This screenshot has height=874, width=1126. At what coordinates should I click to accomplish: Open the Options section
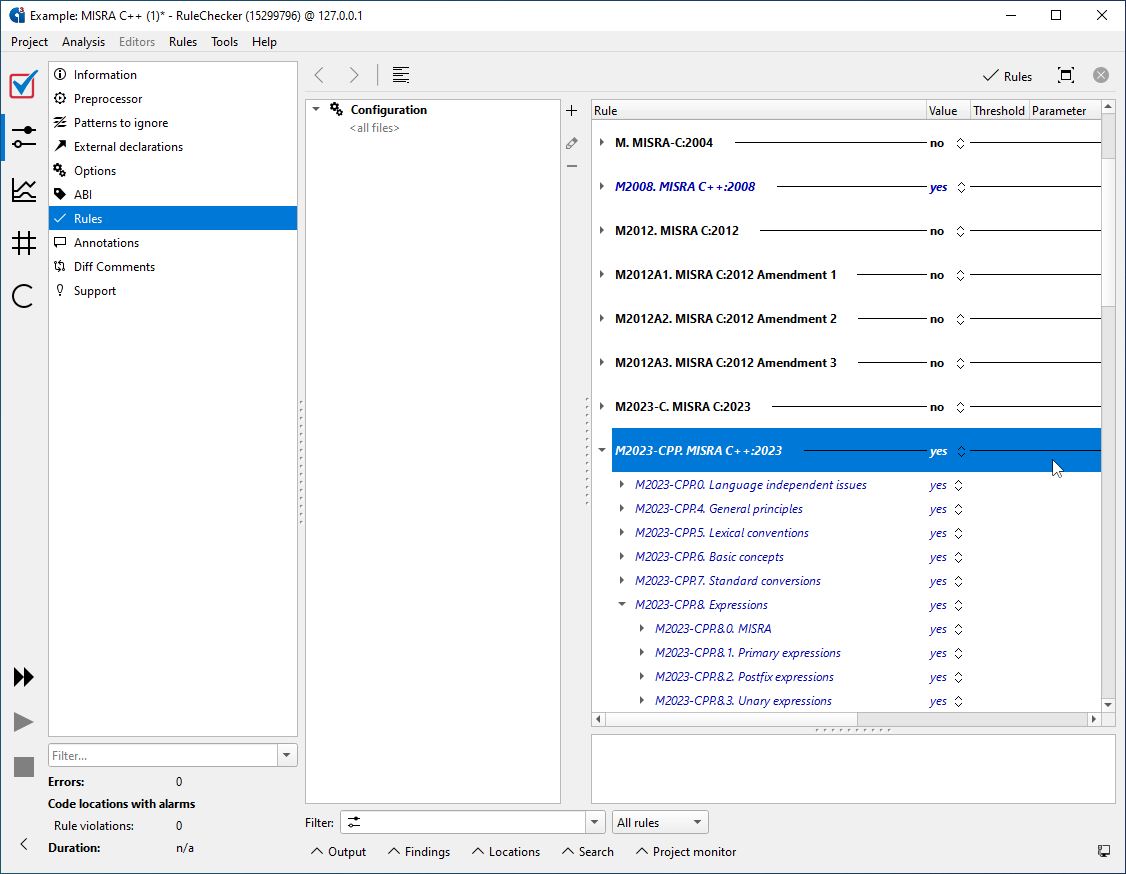pos(173,171)
